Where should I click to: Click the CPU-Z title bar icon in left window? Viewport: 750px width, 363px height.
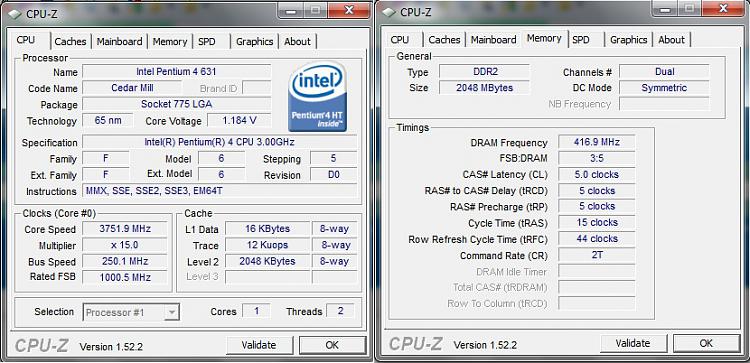pyautogui.click(x=15, y=14)
